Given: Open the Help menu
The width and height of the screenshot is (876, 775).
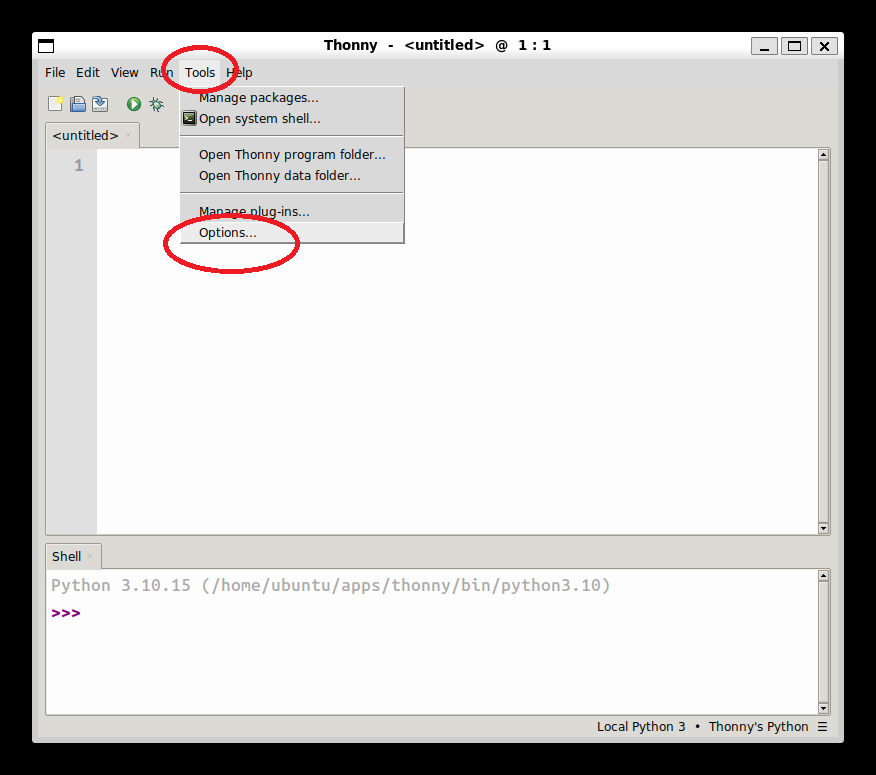Looking at the screenshot, I should (x=239, y=73).
